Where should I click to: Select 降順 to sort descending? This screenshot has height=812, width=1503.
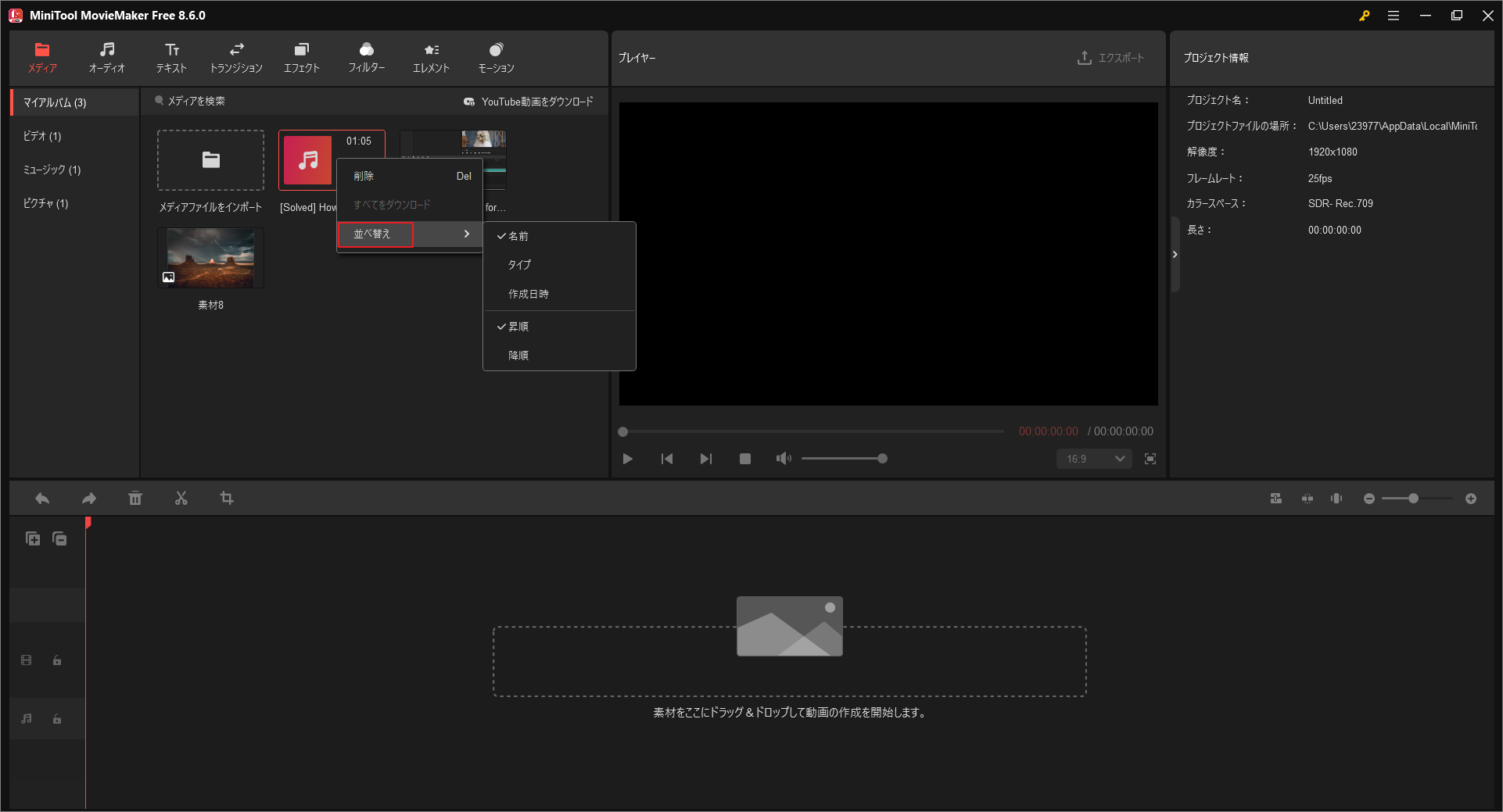coord(518,355)
